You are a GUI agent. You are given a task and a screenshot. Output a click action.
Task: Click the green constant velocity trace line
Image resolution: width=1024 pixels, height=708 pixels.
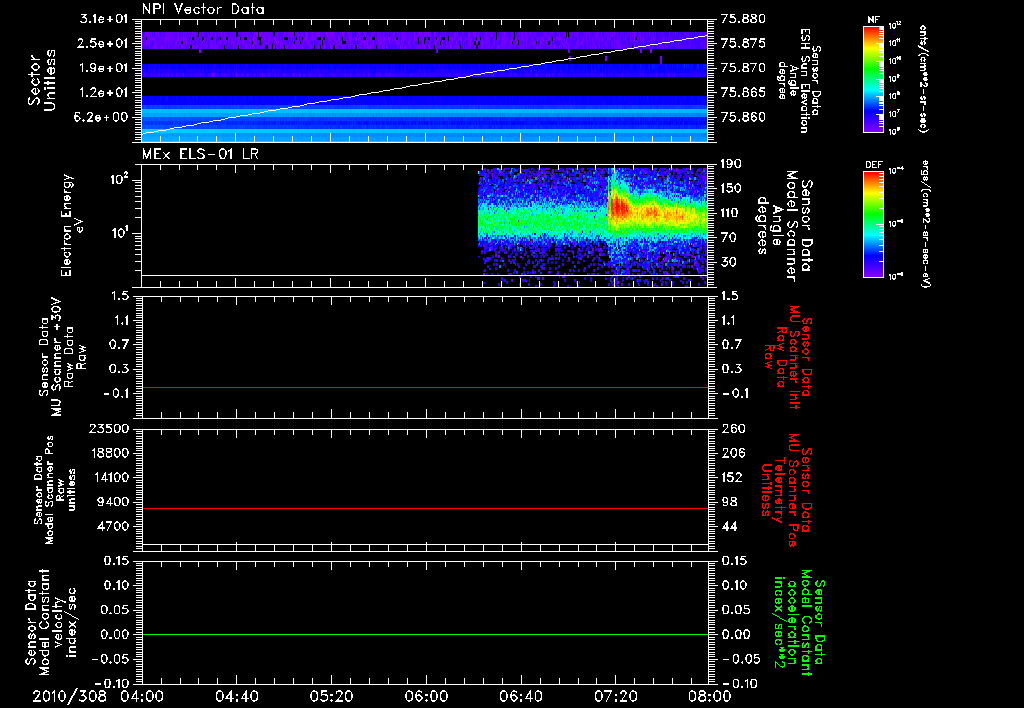pos(425,635)
